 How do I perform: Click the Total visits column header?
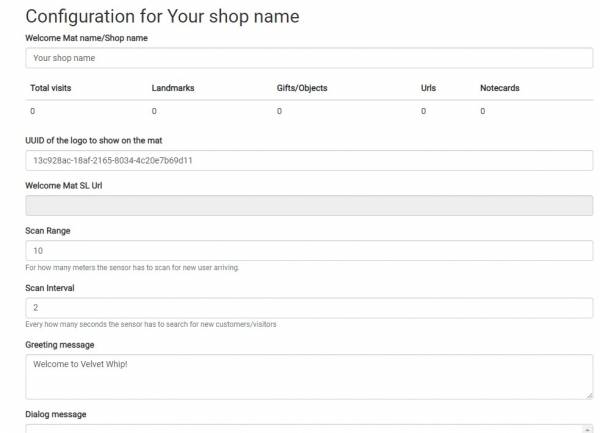click(x=51, y=88)
